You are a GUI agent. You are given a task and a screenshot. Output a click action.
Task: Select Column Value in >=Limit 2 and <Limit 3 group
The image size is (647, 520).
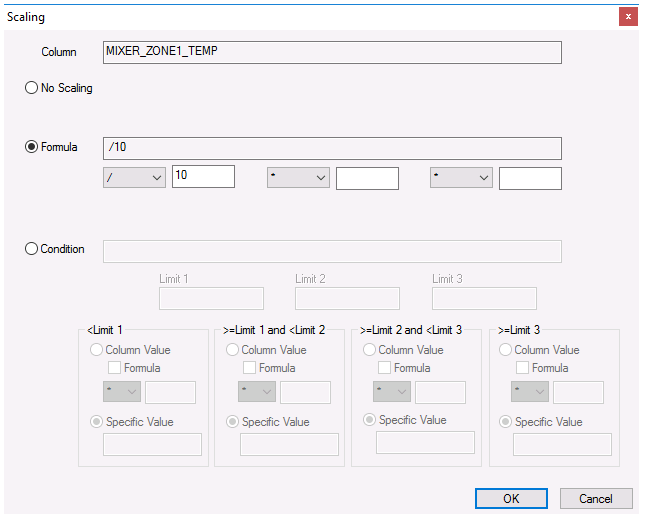pyautogui.click(x=369, y=350)
